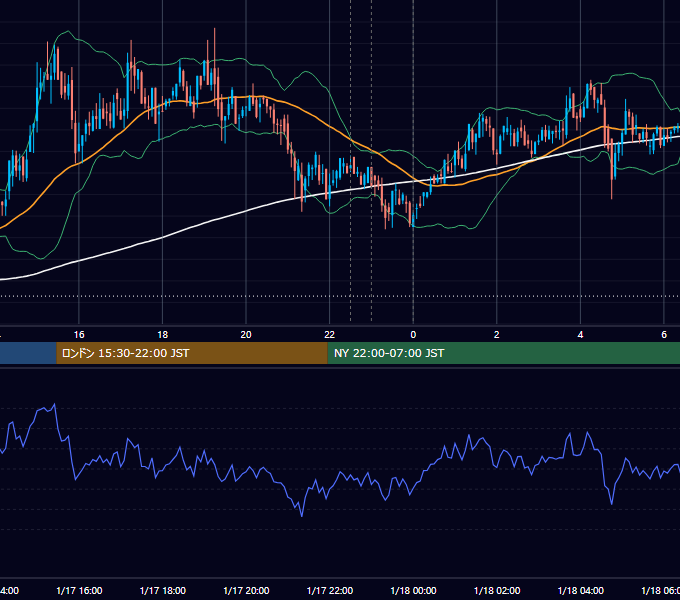The width and height of the screenshot is (680, 600).
Task: Click the NY 22:00-07:00 JST session bar
Action: (x=503, y=353)
